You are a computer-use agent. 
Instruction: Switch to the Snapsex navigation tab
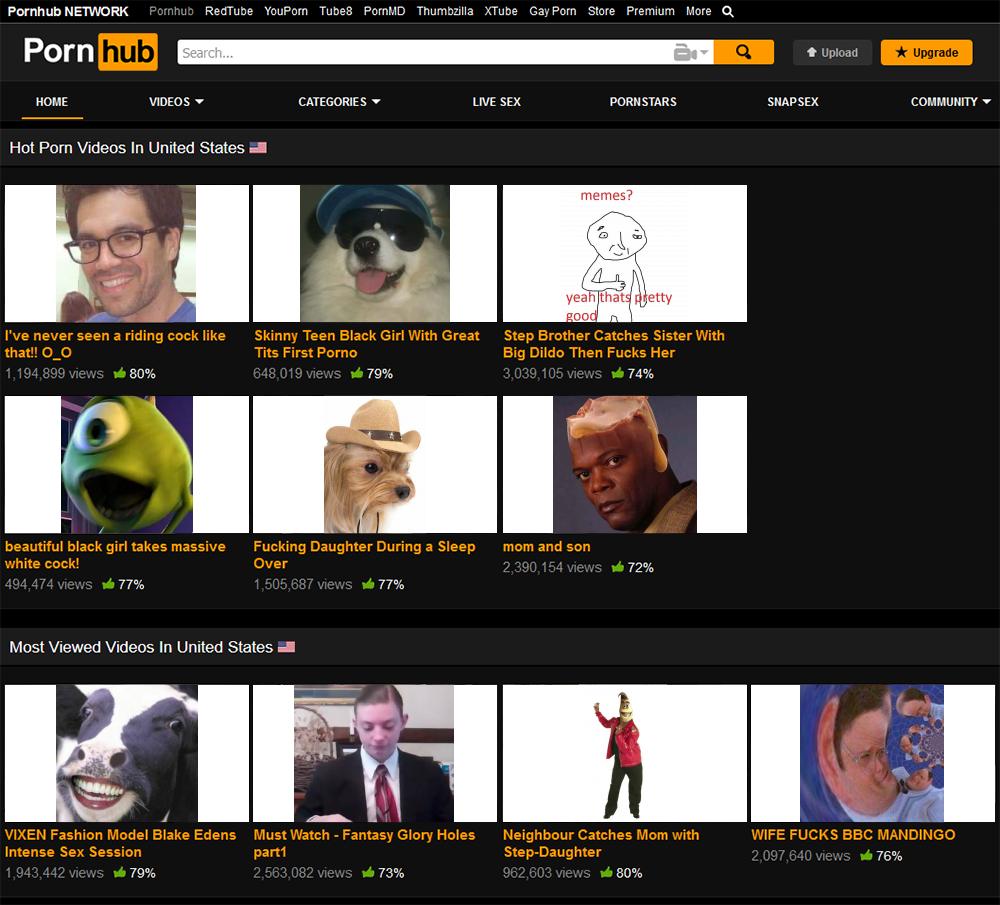[x=792, y=101]
